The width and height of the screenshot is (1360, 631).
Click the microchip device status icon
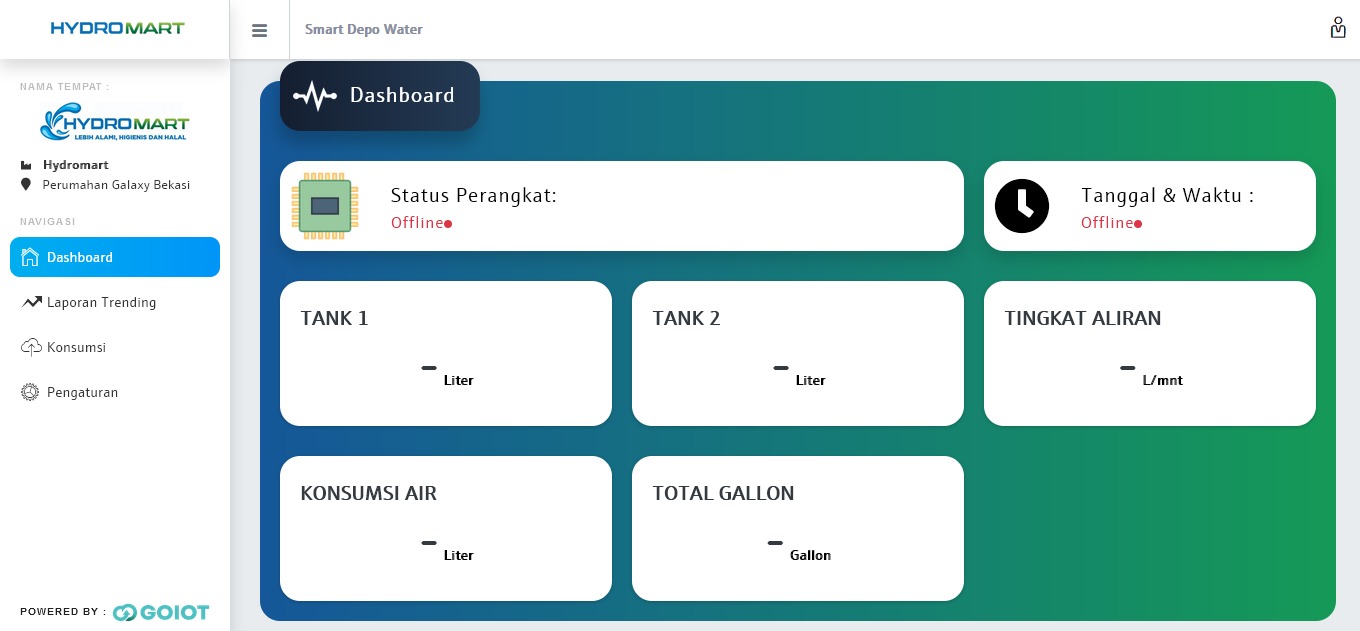[x=325, y=206]
